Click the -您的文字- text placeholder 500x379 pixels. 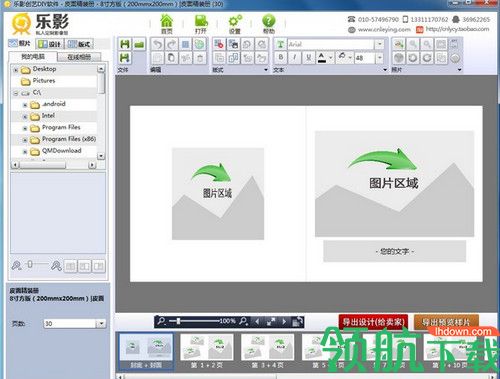click(x=394, y=251)
